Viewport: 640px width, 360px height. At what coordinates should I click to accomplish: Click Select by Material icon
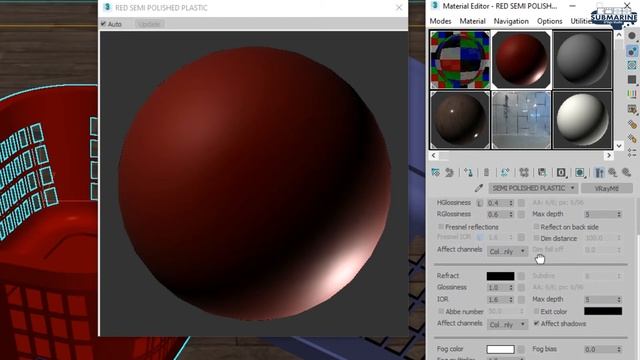[x=632, y=138]
